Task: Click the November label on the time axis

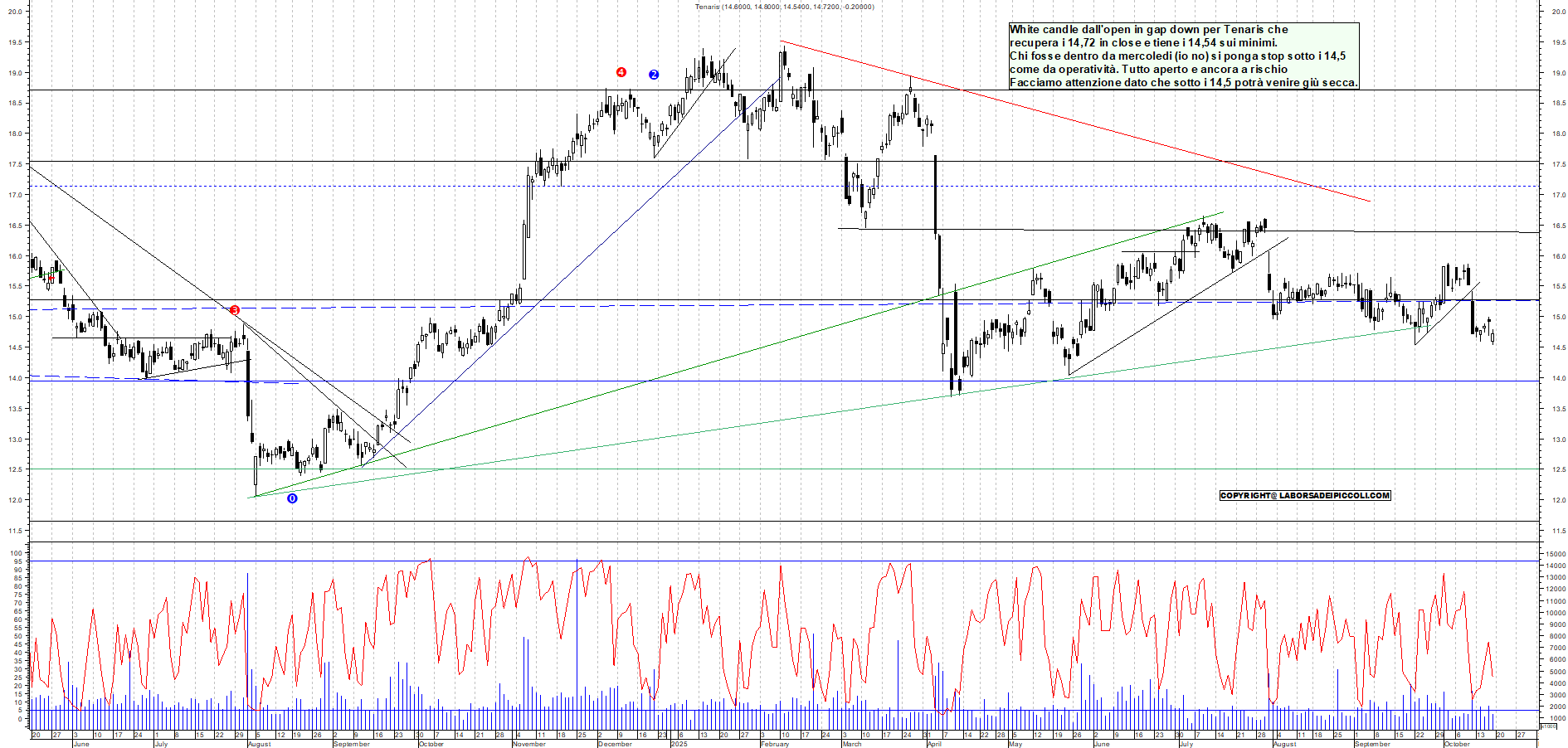Action: pyautogui.click(x=529, y=744)
